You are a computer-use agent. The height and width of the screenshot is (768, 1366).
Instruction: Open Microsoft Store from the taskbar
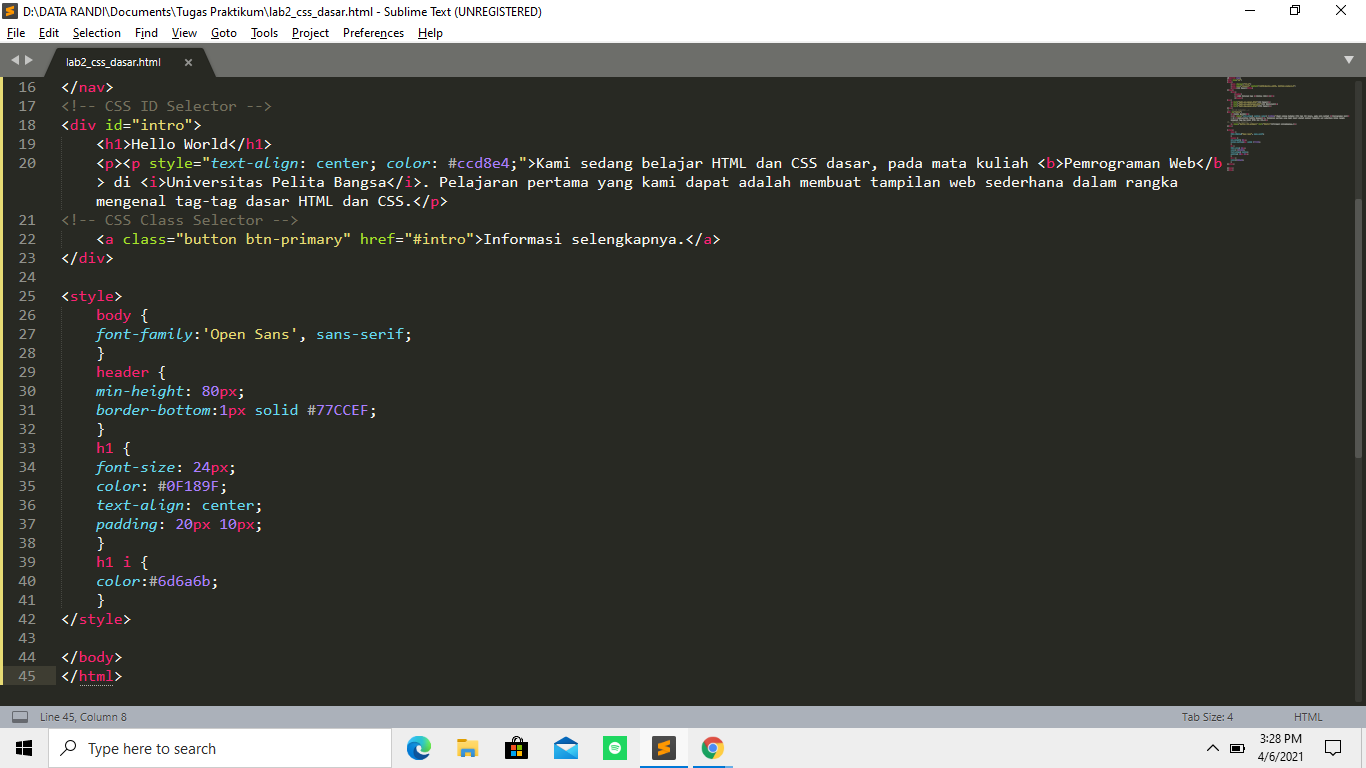[x=516, y=747]
